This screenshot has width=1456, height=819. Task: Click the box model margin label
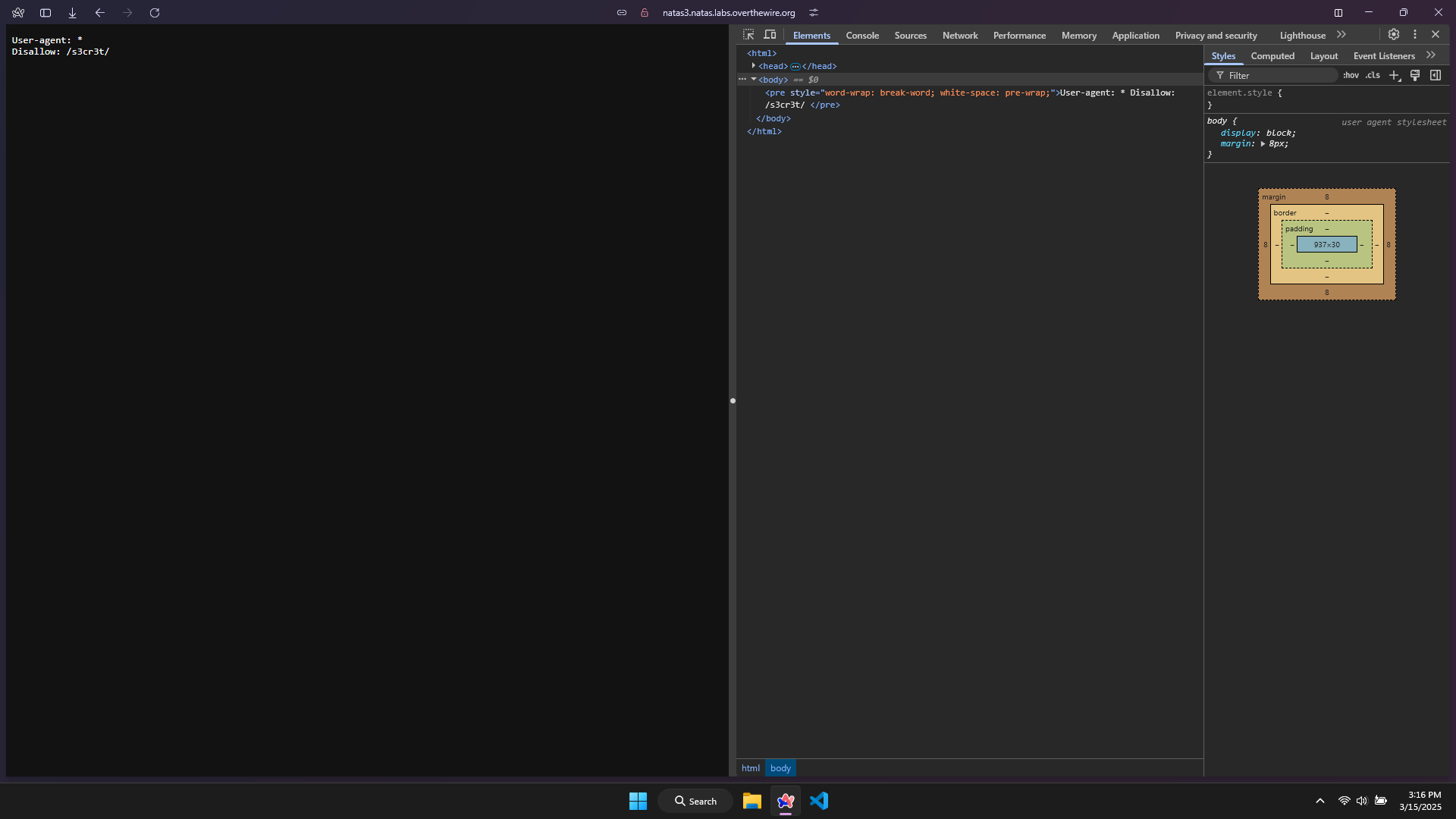click(1273, 197)
